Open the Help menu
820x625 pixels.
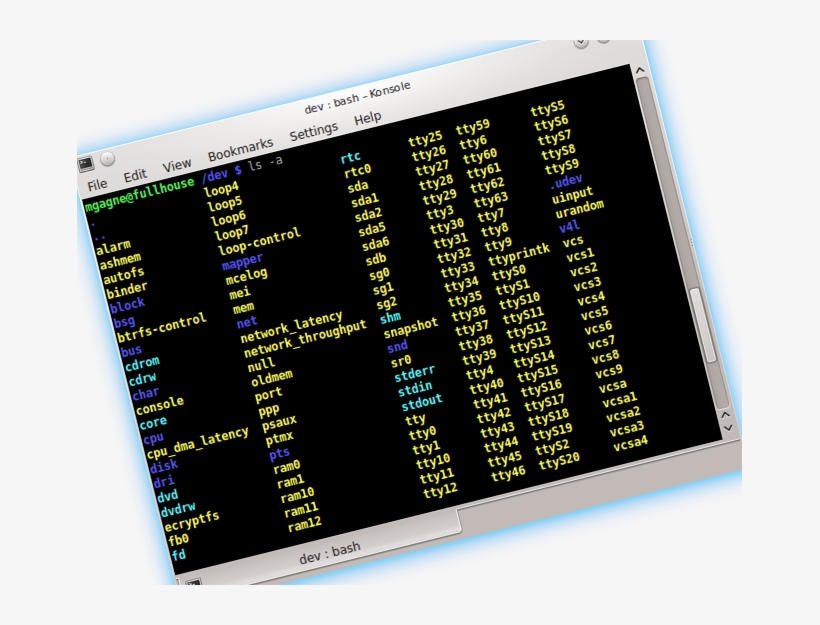368,117
